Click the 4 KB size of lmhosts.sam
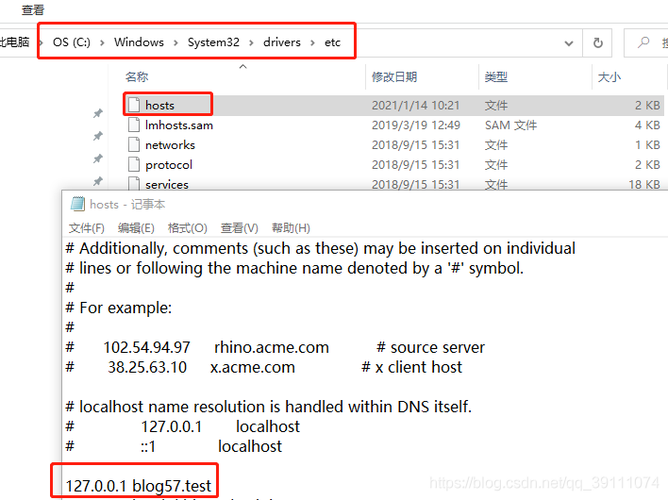 click(647, 125)
